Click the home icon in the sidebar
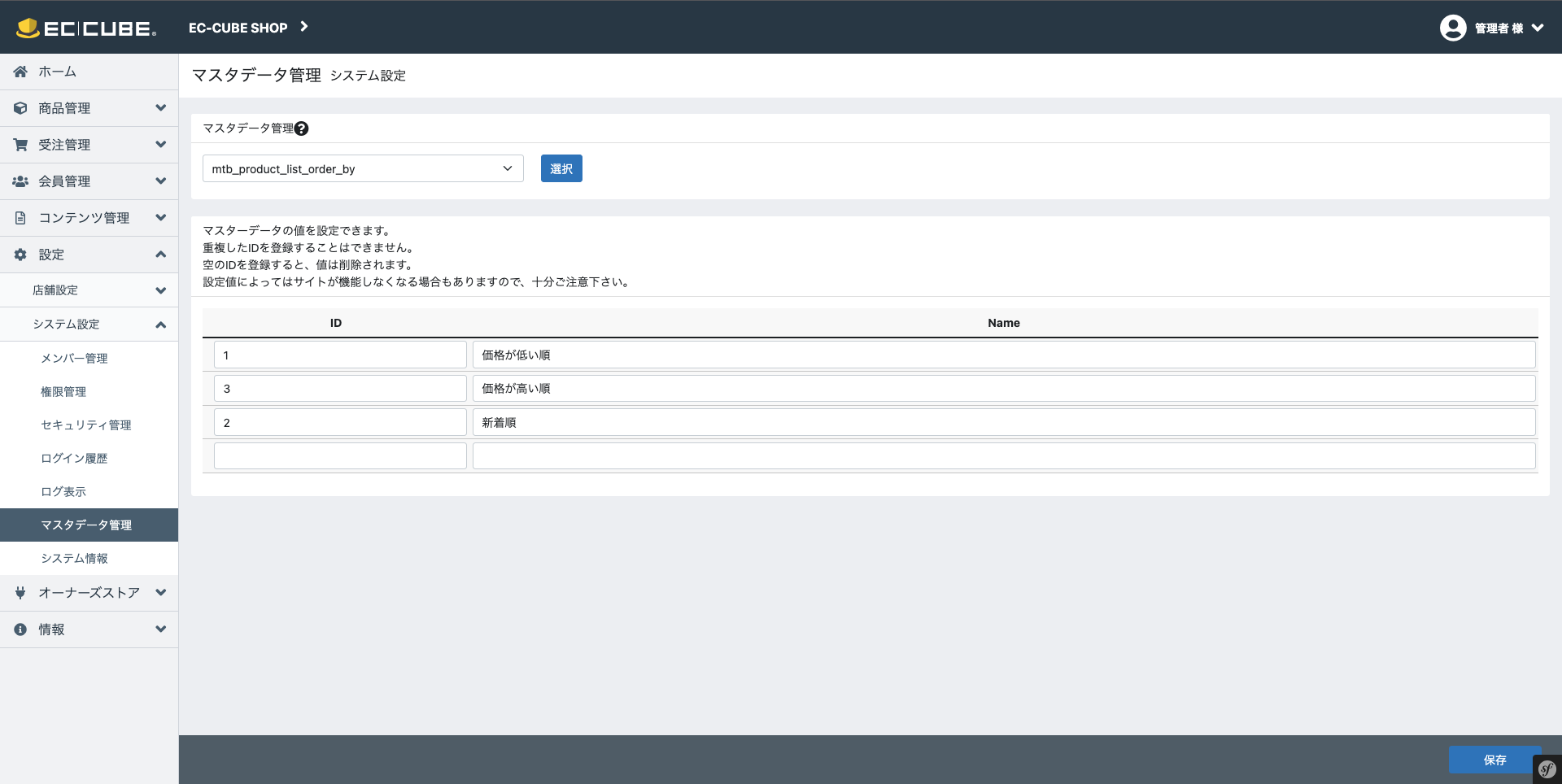The height and width of the screenshot is (784, 1562). click(20, 72)
